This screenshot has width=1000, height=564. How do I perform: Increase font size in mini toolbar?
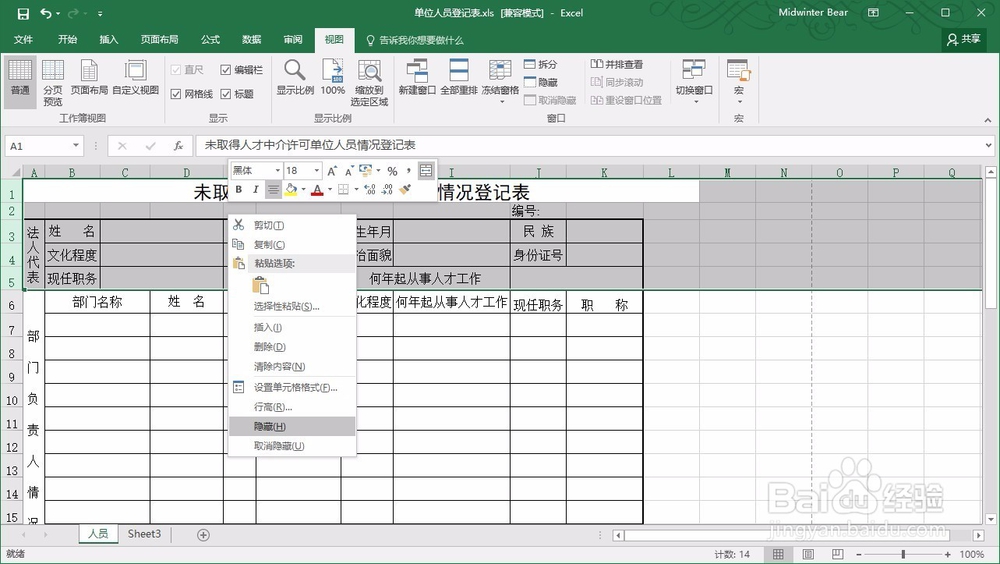point(332,171)
